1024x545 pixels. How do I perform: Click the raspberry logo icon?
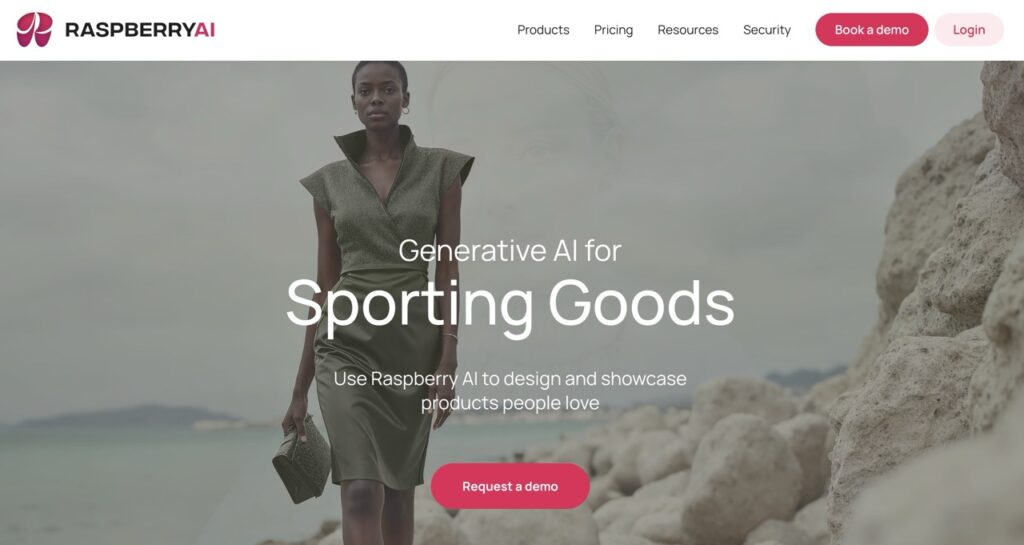(x=34, y=29)
